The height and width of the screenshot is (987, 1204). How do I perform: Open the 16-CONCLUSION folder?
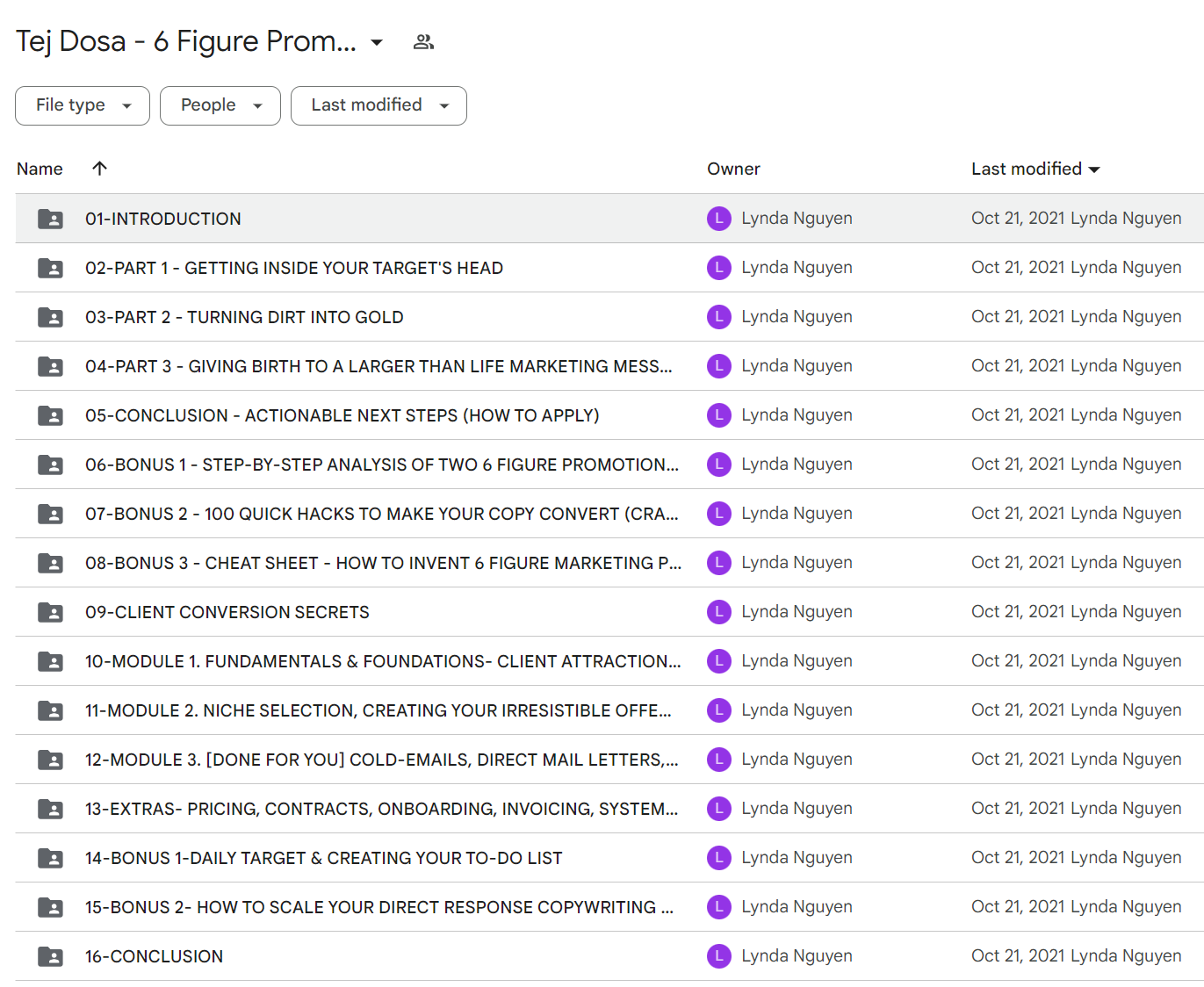pos(155,956)
